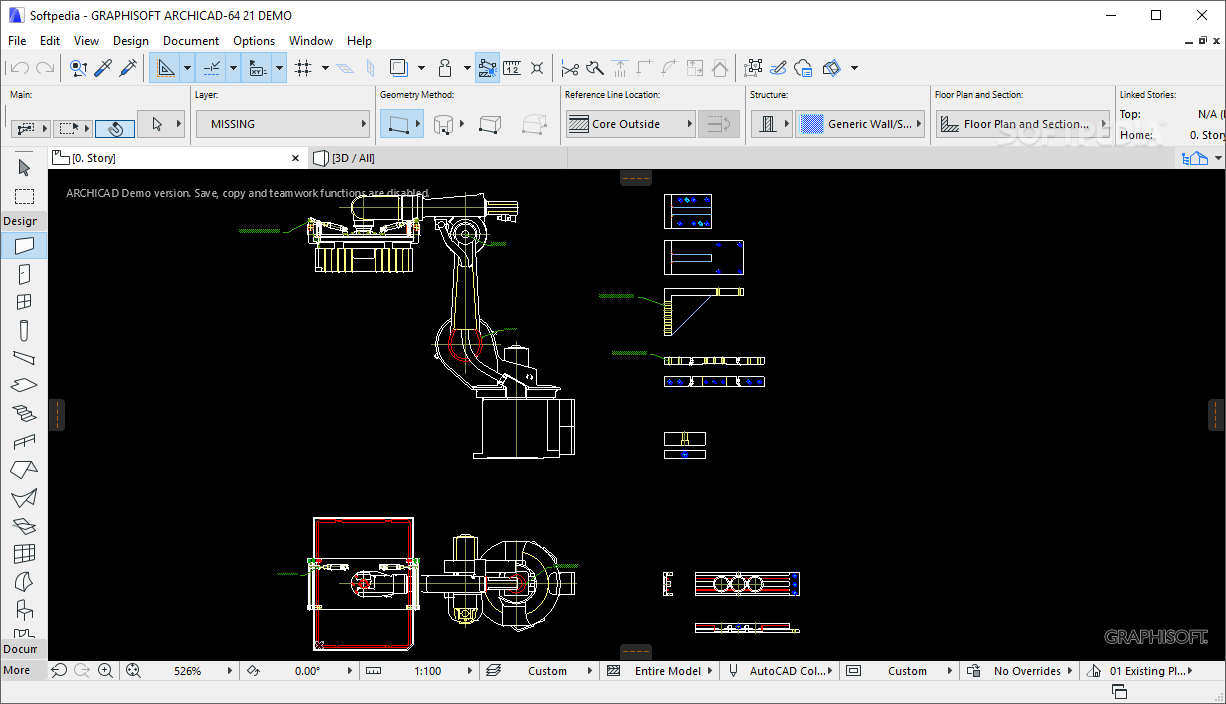
Task: Click the Find and Select icon
Action: coord(78,68)
